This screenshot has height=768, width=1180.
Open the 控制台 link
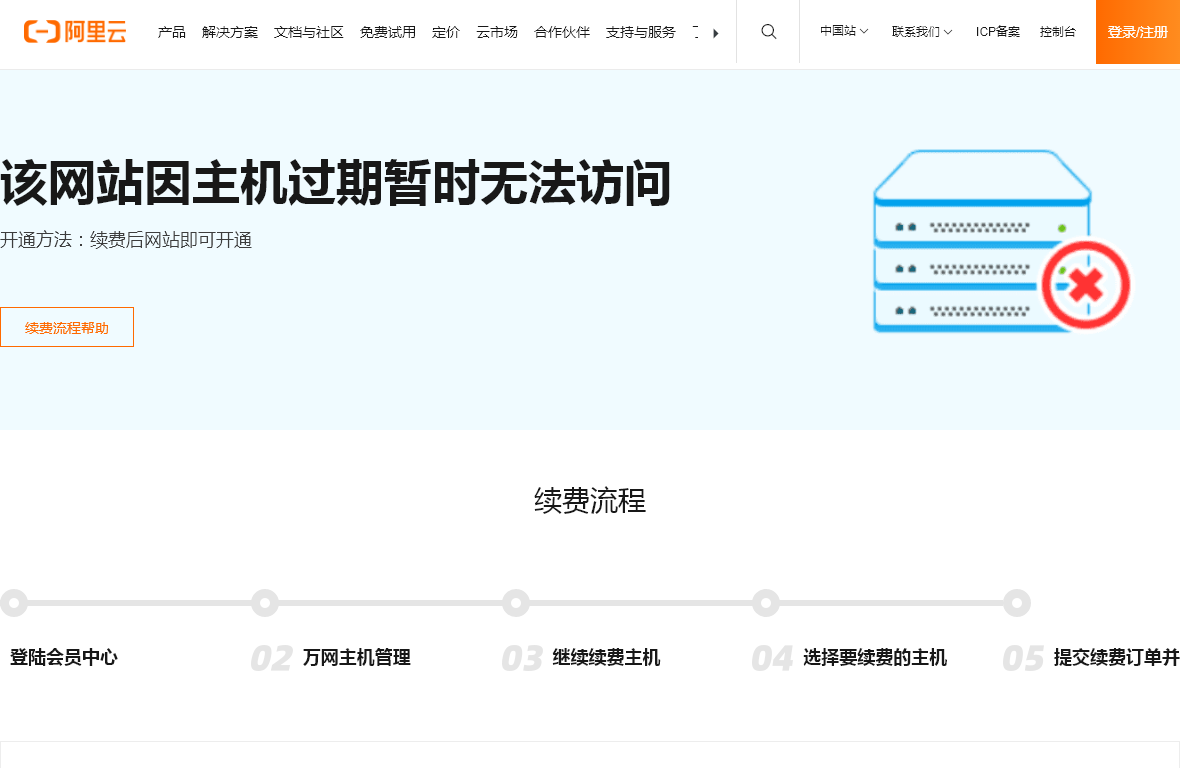[x=1057, y=32]
